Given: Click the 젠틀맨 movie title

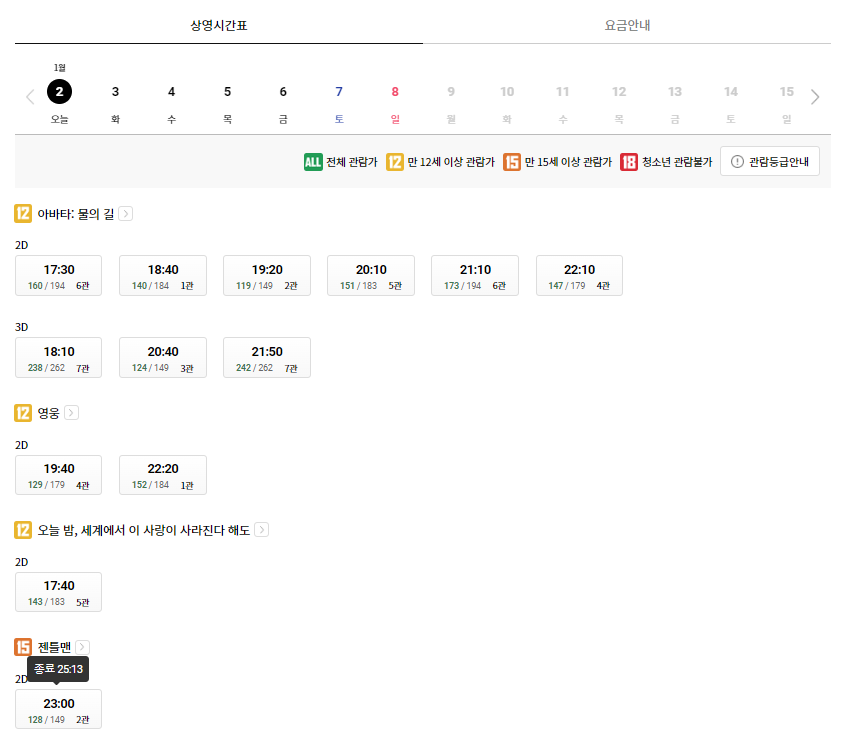Looking at the screenshot, I should (54, 648).
